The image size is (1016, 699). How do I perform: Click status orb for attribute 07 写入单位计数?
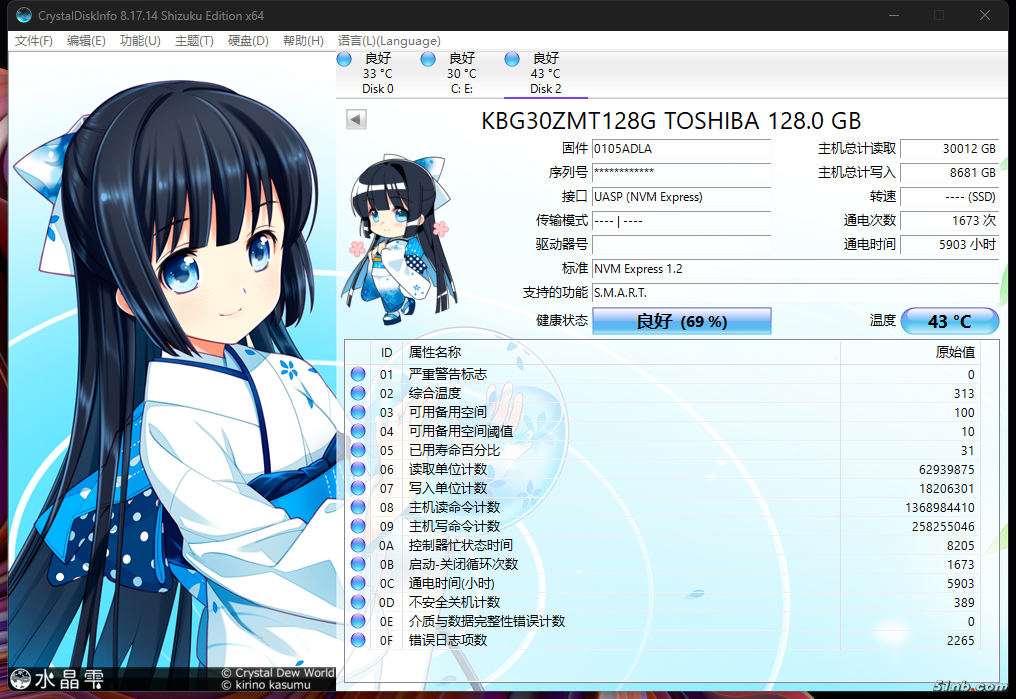coord(358,488)
